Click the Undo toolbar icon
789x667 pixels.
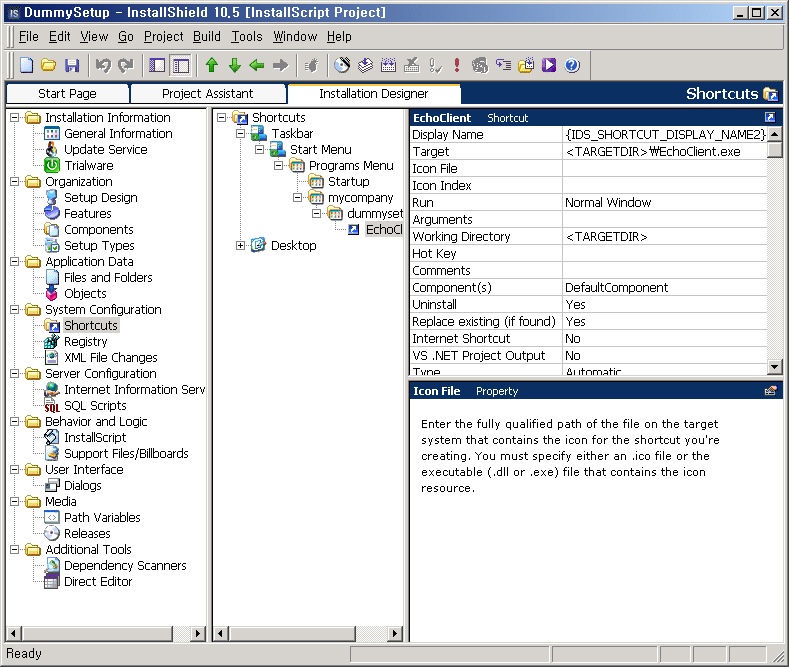103,65
